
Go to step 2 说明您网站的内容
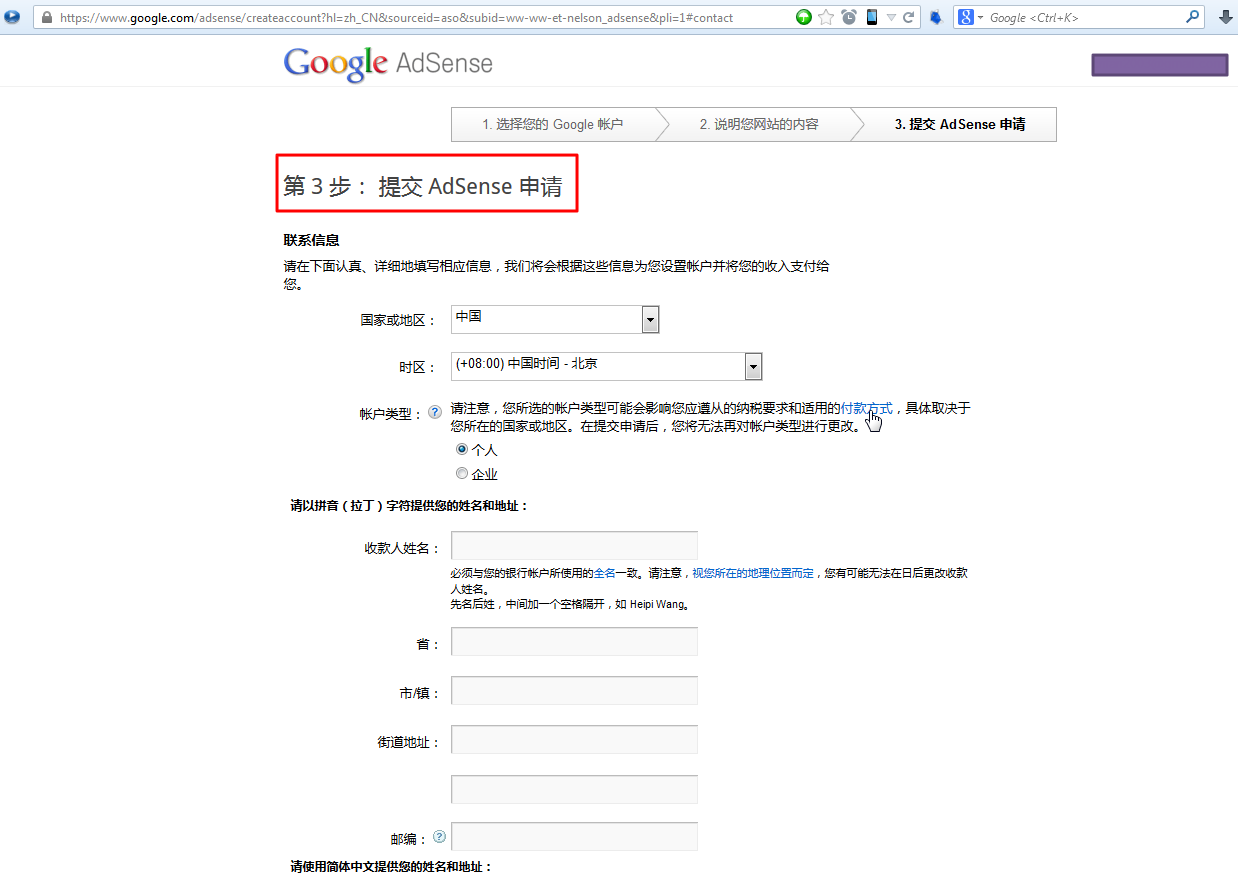759,124
